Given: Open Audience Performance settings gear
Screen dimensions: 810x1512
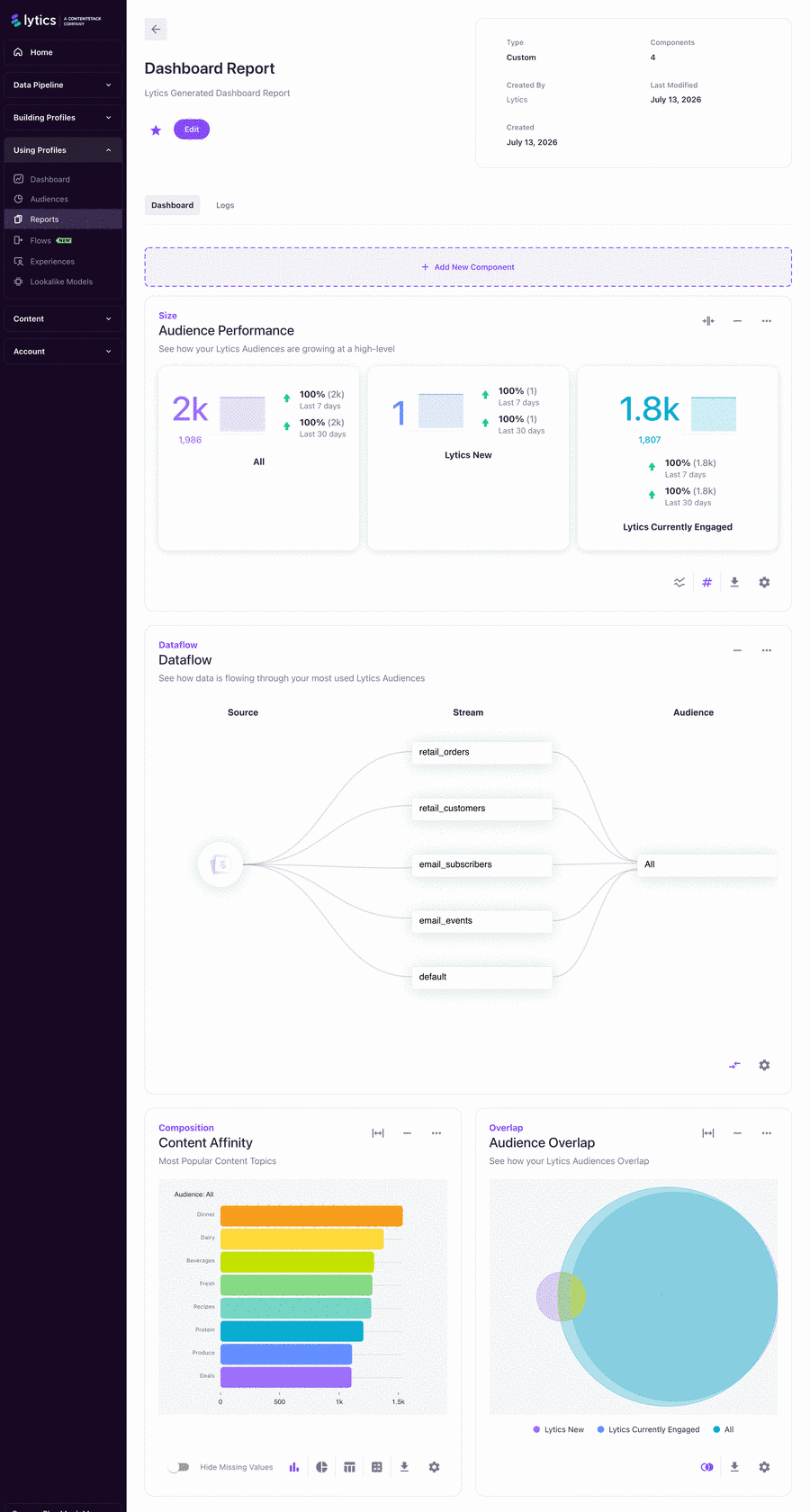Looking at the screenshot, I should click(764, 583).
